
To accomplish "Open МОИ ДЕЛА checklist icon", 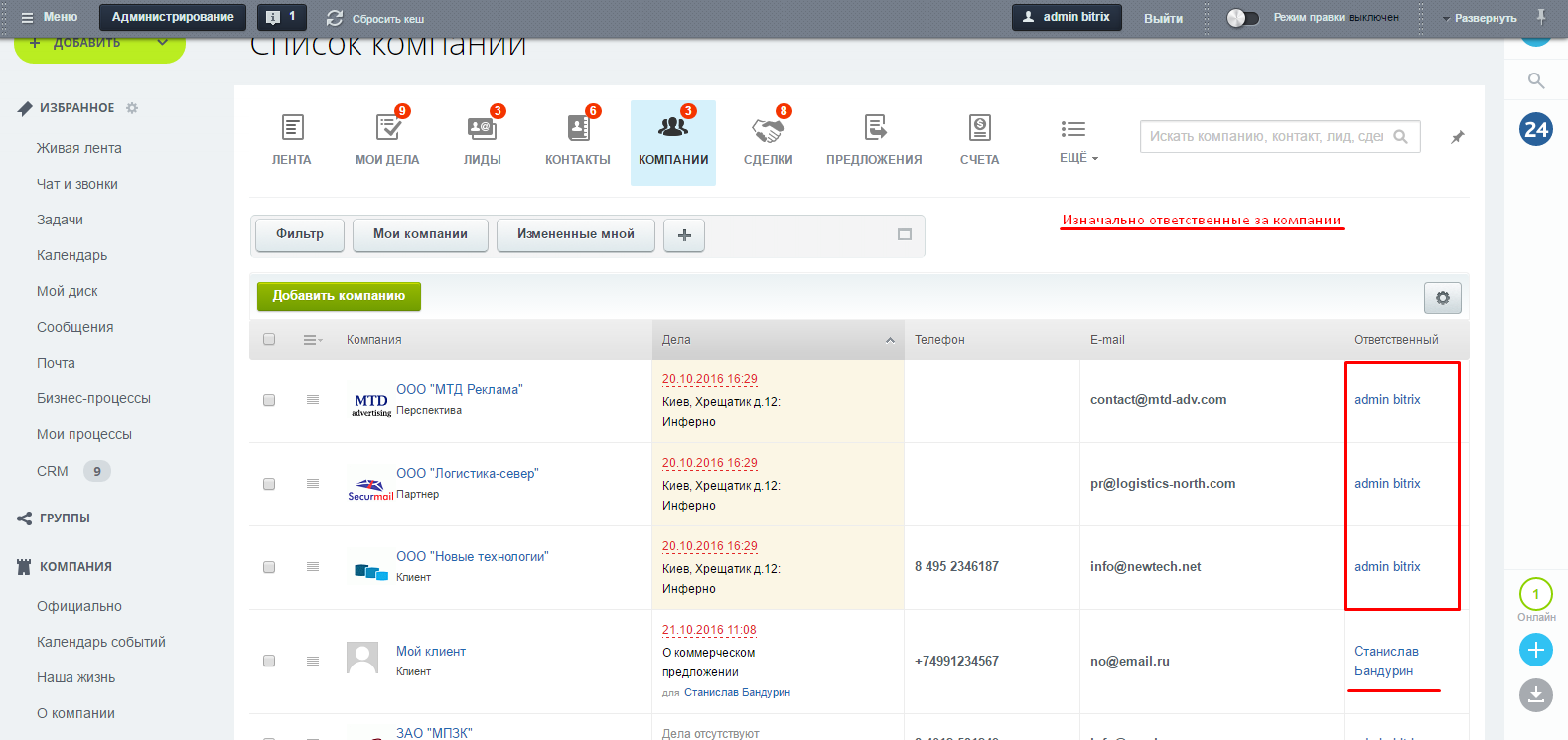I will (x=388, y=127).
